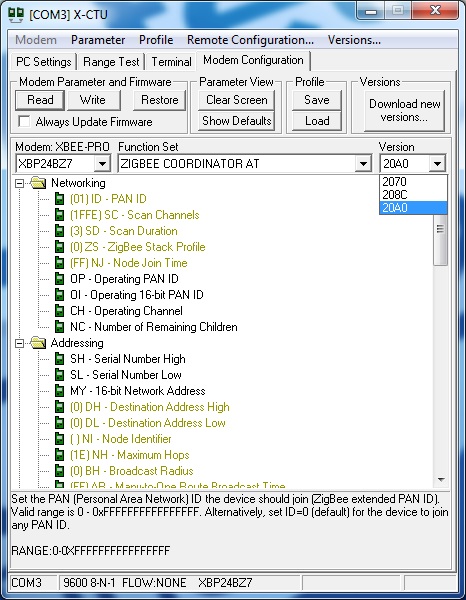Click the 9600 8-N-1 FLOW:NONE status text
This screenshot has height=600, width=466.
(125, 583)
